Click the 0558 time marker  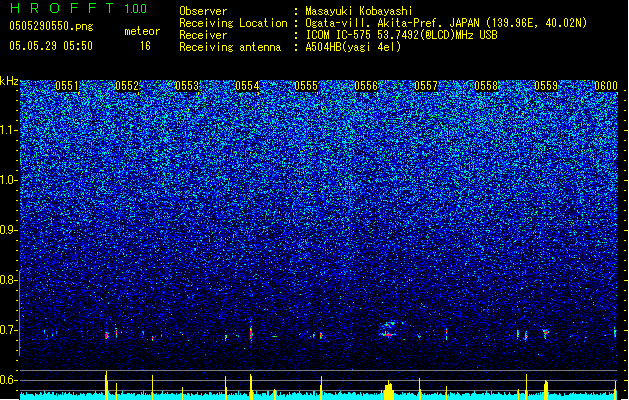pos(486,86)
